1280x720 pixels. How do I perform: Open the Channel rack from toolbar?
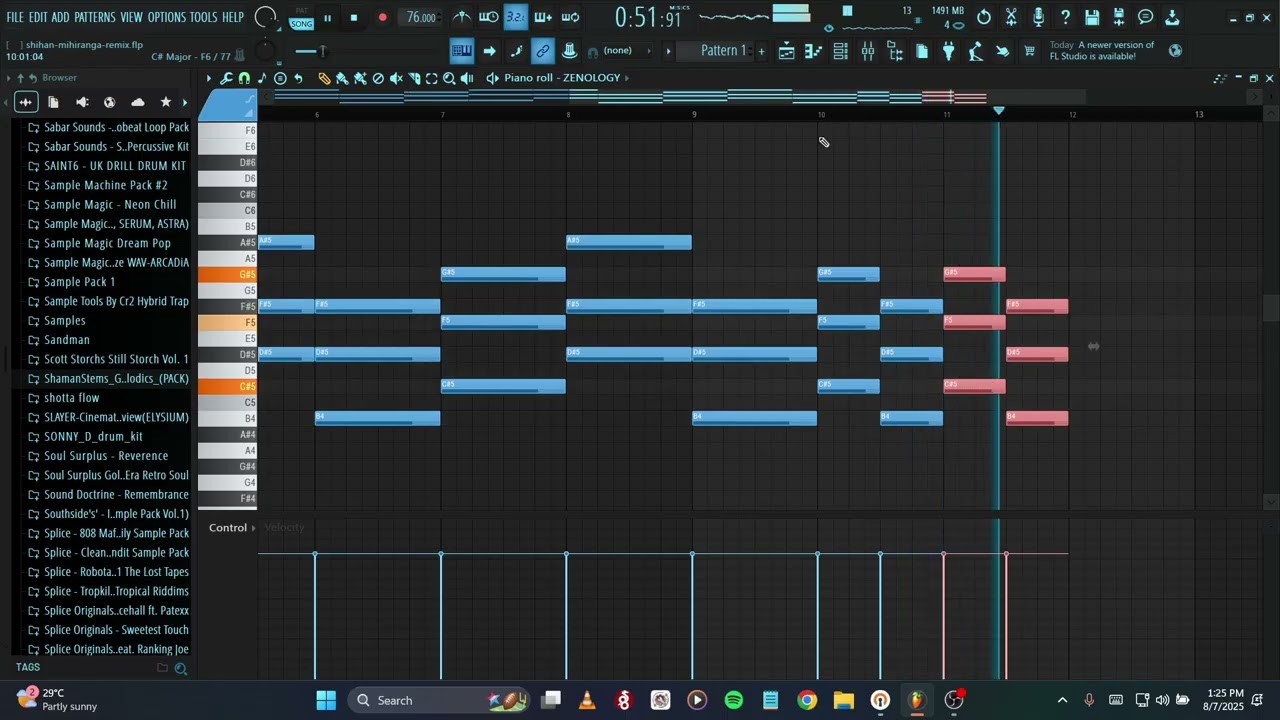(840, 51)
